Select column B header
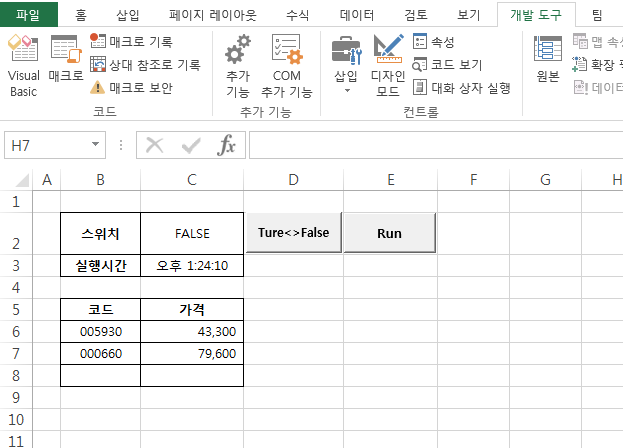Screen dimensions: 623x448 click(x=101, y=180)
